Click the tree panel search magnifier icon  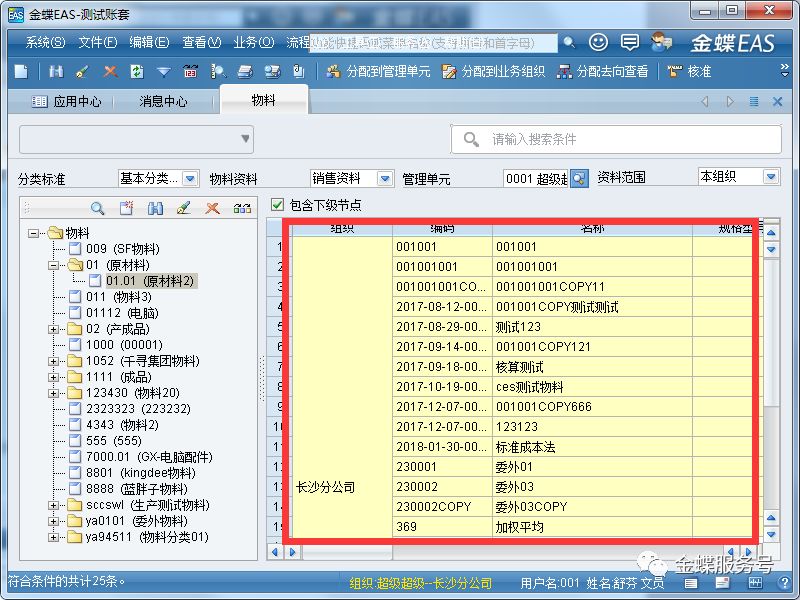[97, 208]
